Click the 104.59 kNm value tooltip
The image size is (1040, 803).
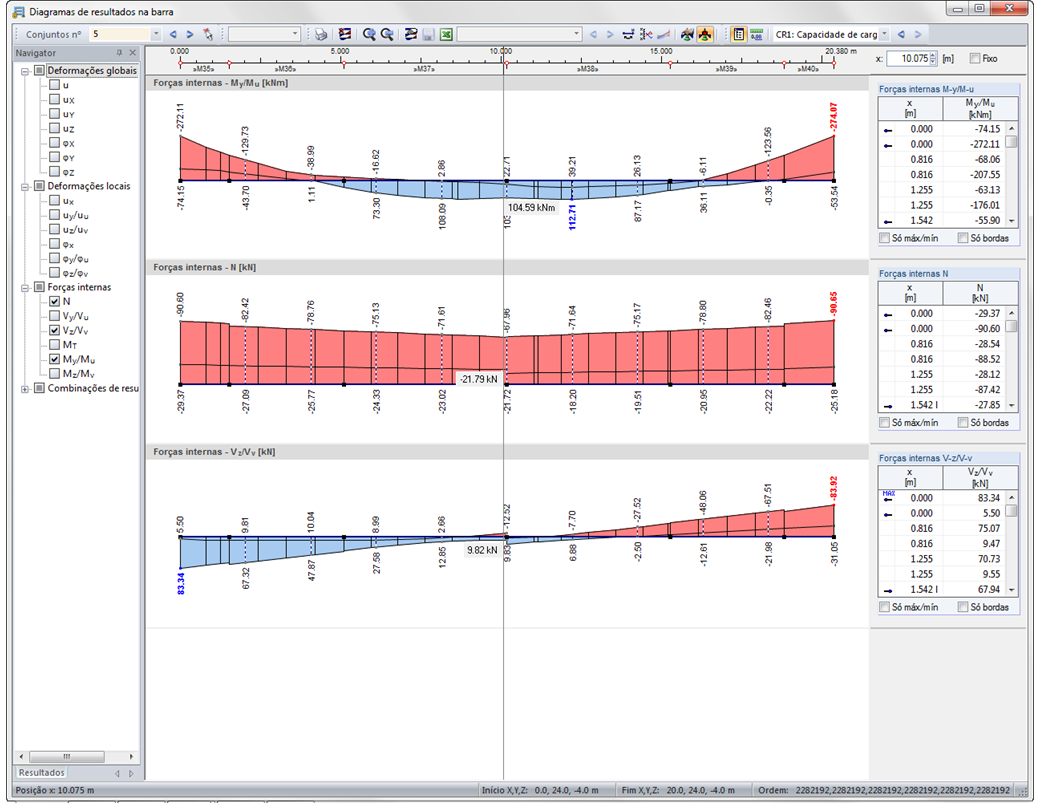click(x=531, y=208)
